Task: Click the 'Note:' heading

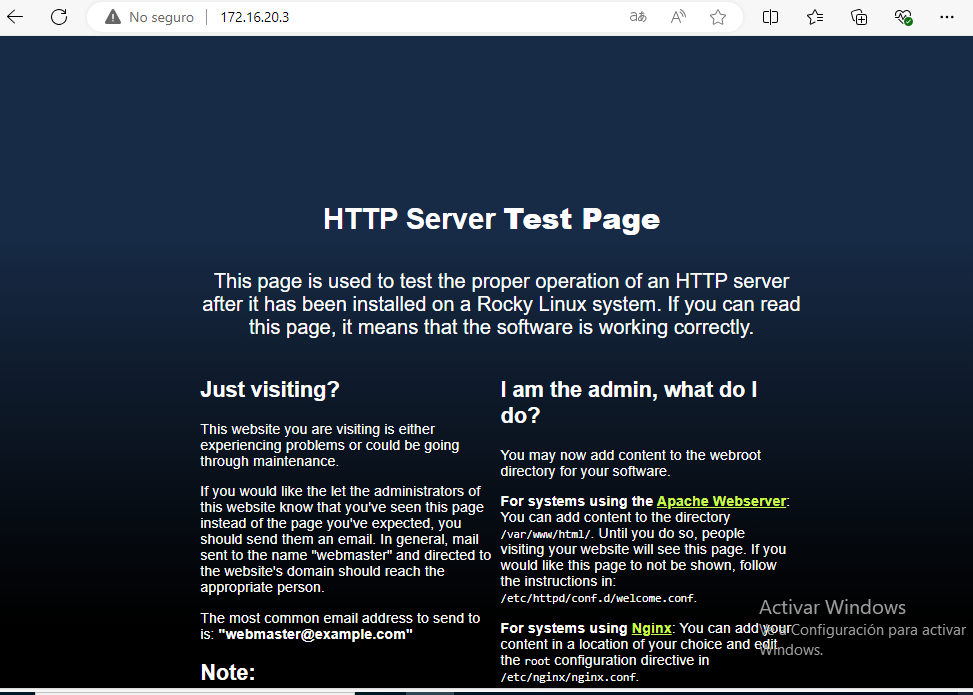Action: [x=228, y=672]
